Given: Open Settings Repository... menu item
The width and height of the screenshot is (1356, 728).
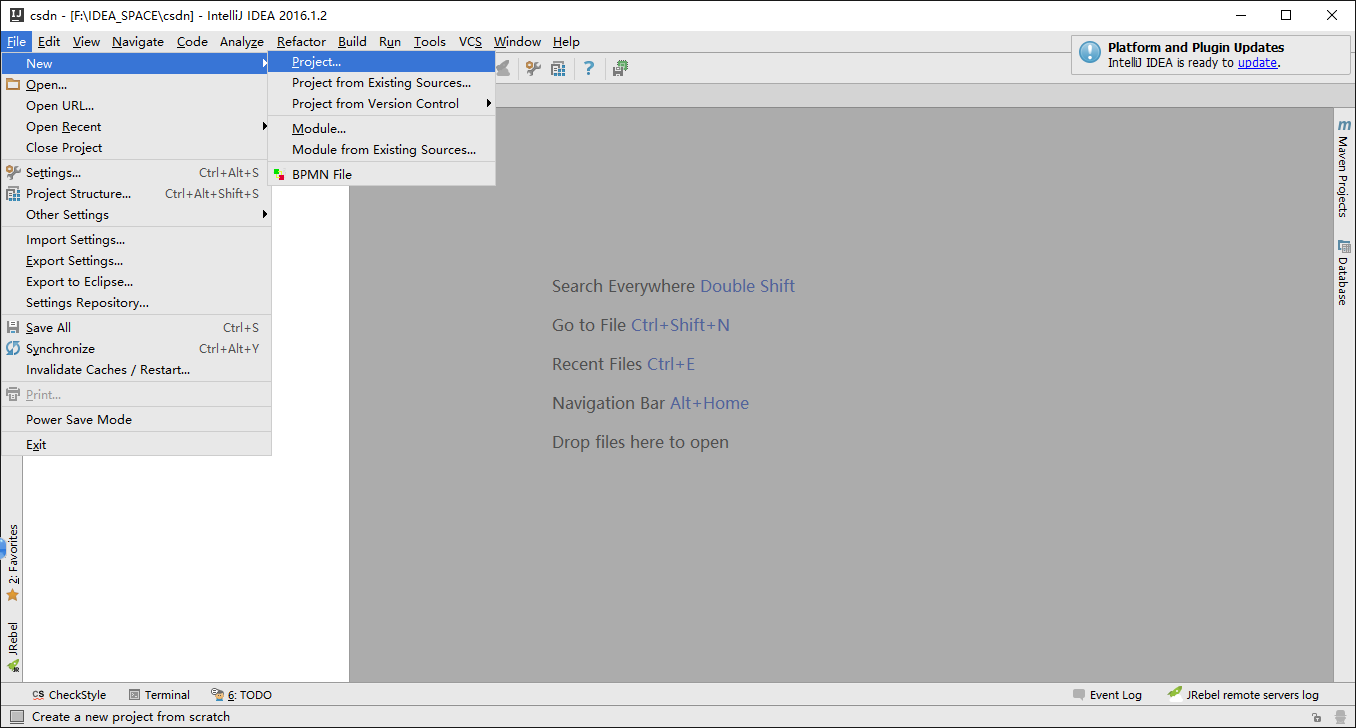Looking at the screenshot, I should pos(136,303).
